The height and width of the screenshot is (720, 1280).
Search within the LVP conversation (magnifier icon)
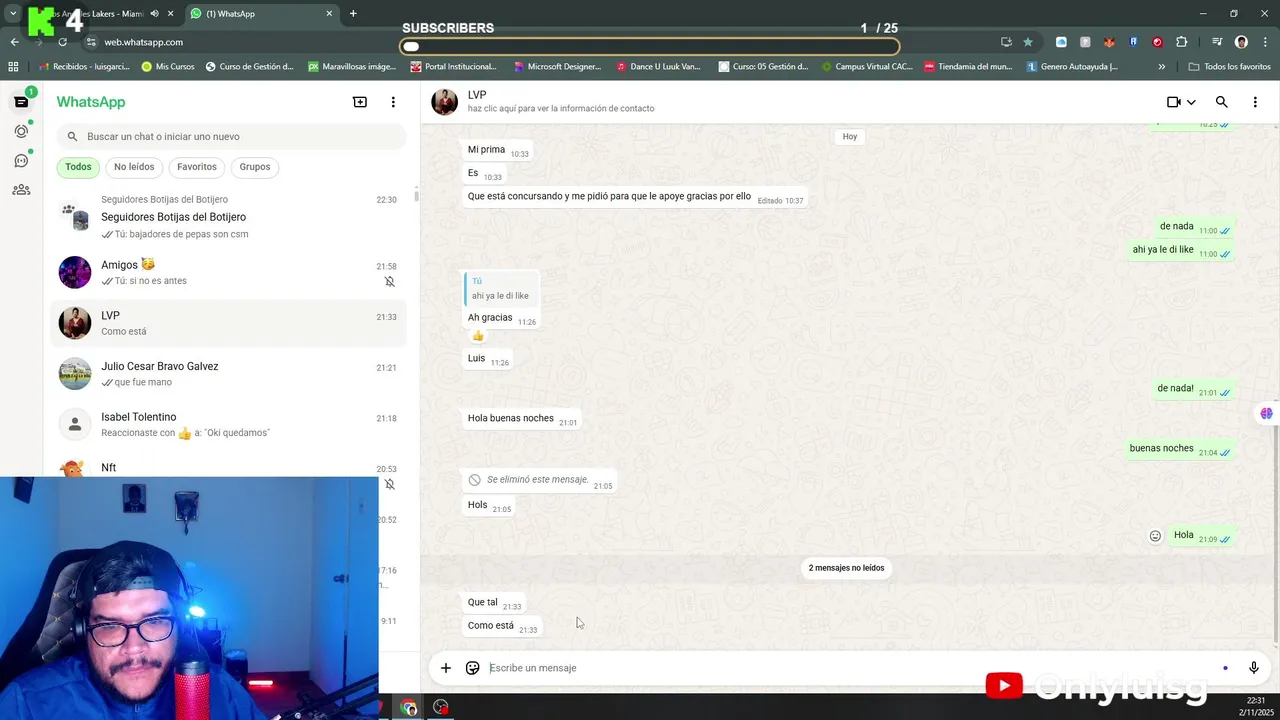pos(1221,102)
